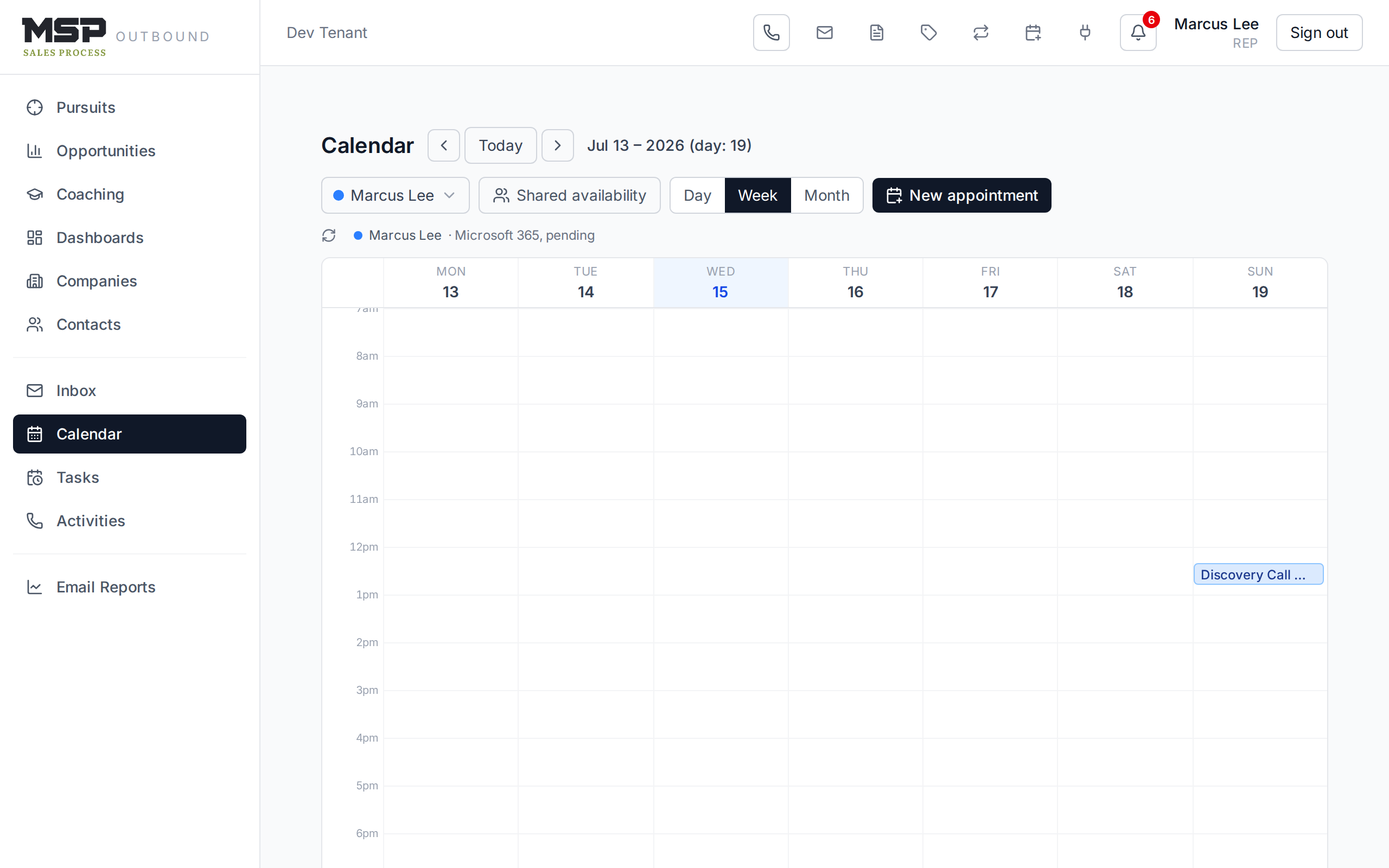Select the MON 13 day header
This screenshot has width=1389, height=868.
[450, 283]
